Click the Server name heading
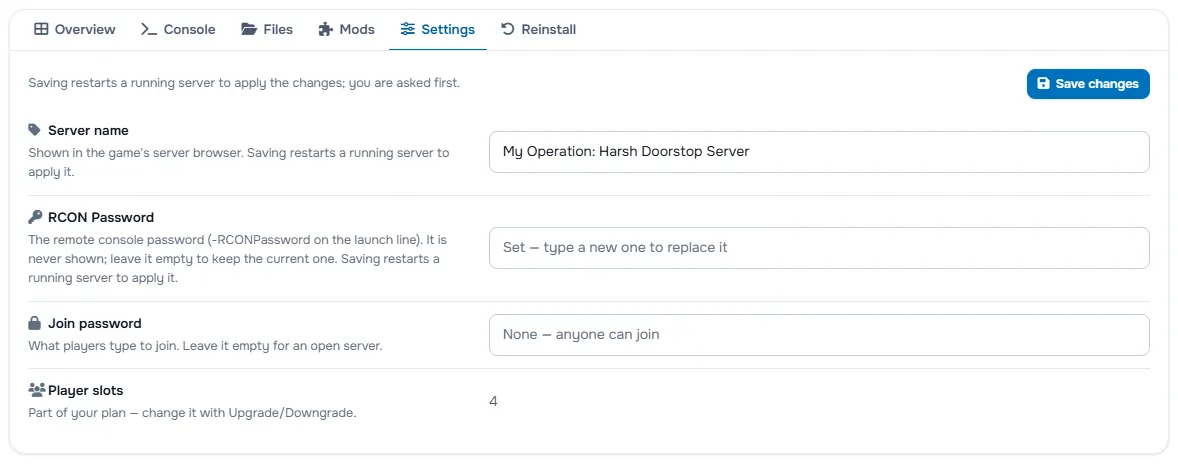The height and width of the screenshot is (464, 1178). click(88, 130)
